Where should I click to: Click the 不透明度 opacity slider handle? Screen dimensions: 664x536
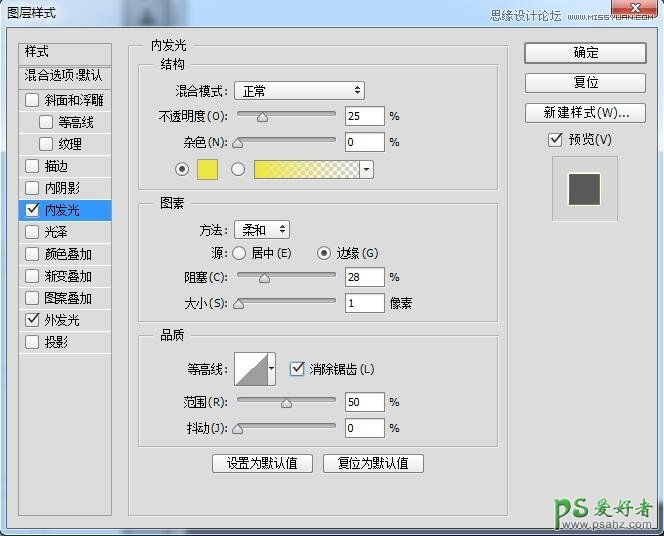[263, 117]
